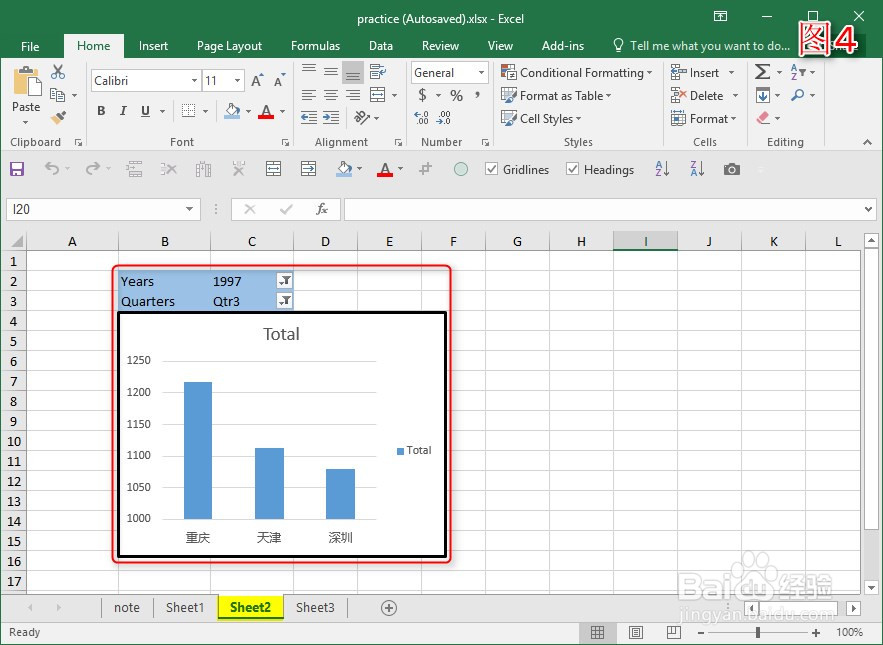Open Conditional Formatting options
The width and height of the screenshot is (883, 645).
click(577, 72)
